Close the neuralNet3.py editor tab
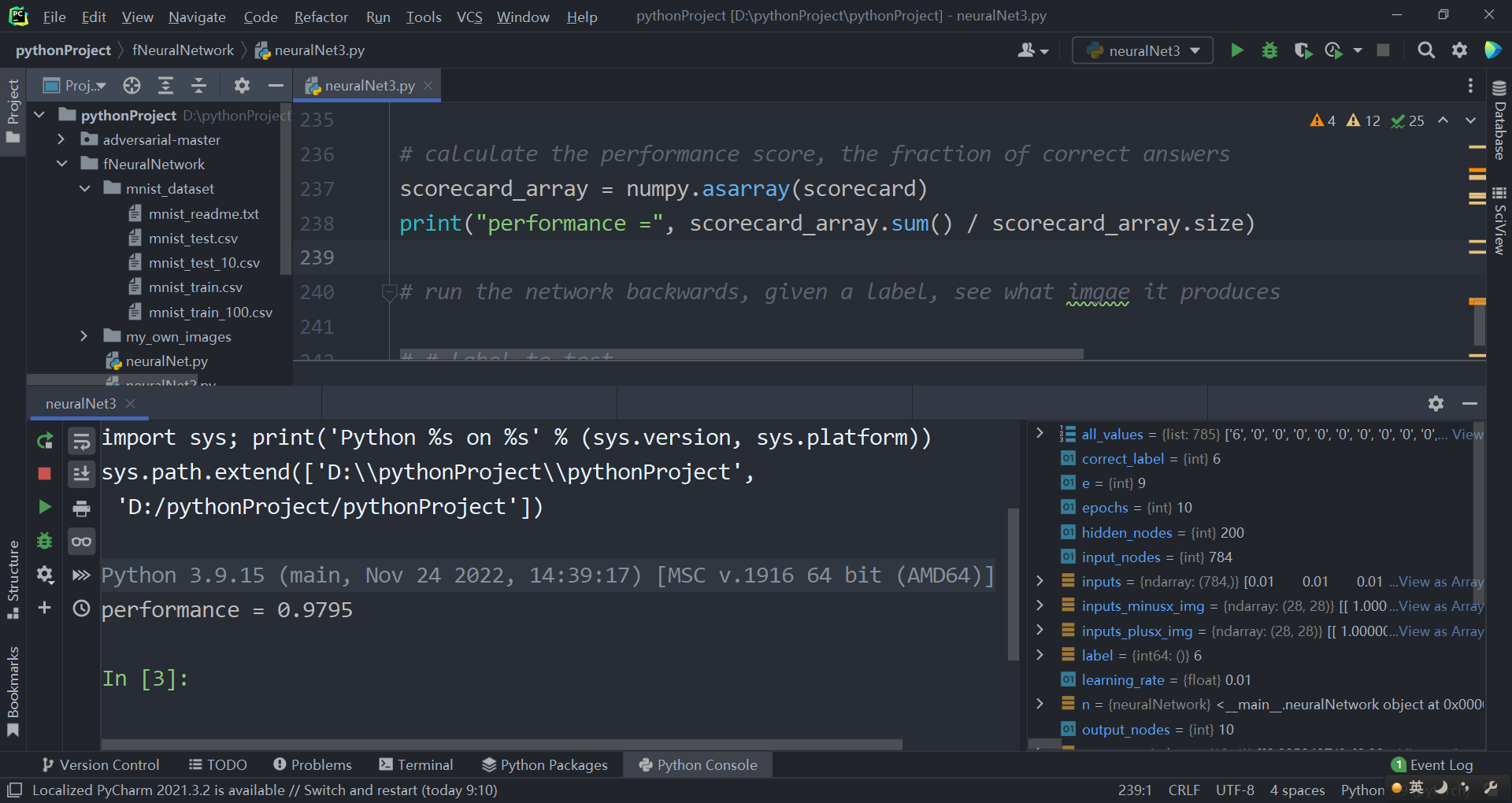This screenshot has width=1512, height=803. tap(428, 85)
